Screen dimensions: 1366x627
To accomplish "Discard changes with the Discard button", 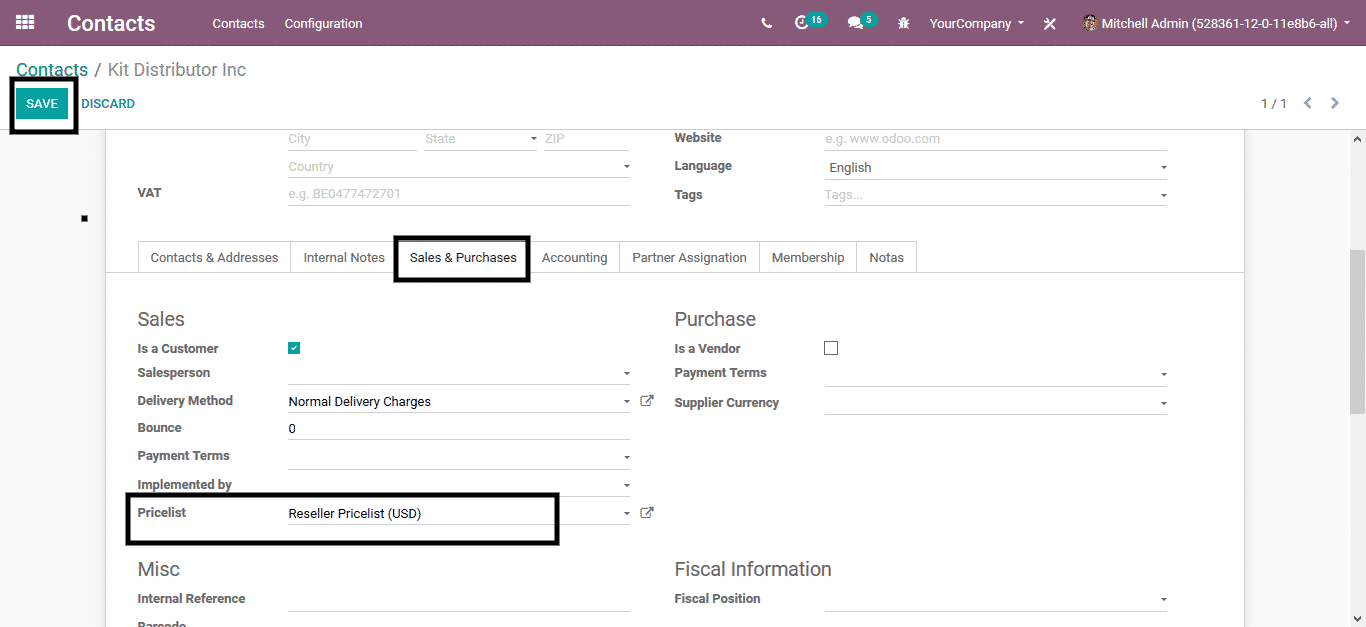I will pyautogui.click(x=108, y=104).
